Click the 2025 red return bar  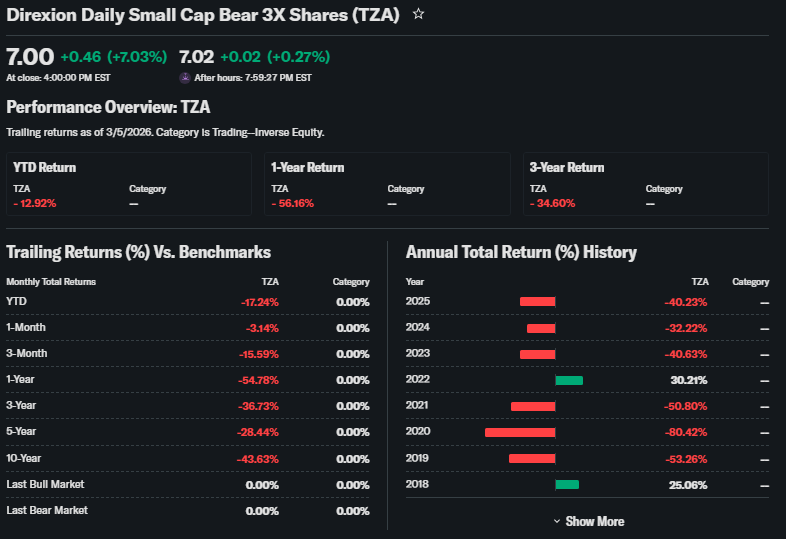(537, 302)
